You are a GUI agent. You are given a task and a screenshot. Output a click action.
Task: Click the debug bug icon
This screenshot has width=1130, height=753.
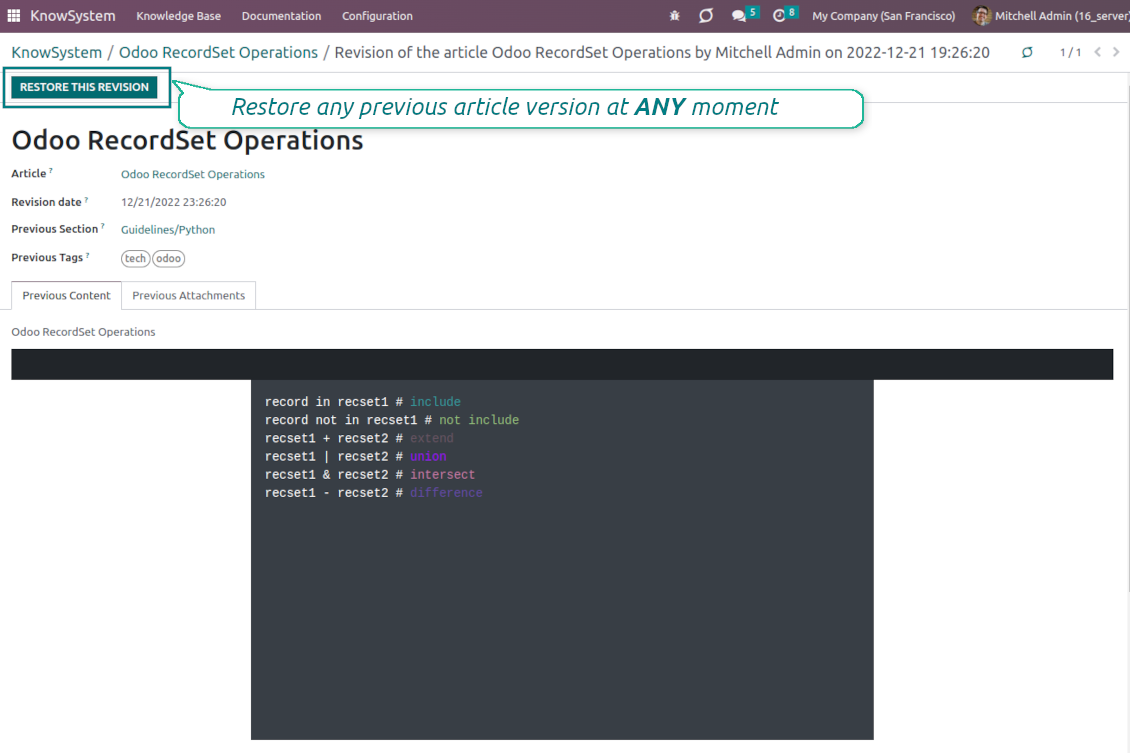point(675,16)
